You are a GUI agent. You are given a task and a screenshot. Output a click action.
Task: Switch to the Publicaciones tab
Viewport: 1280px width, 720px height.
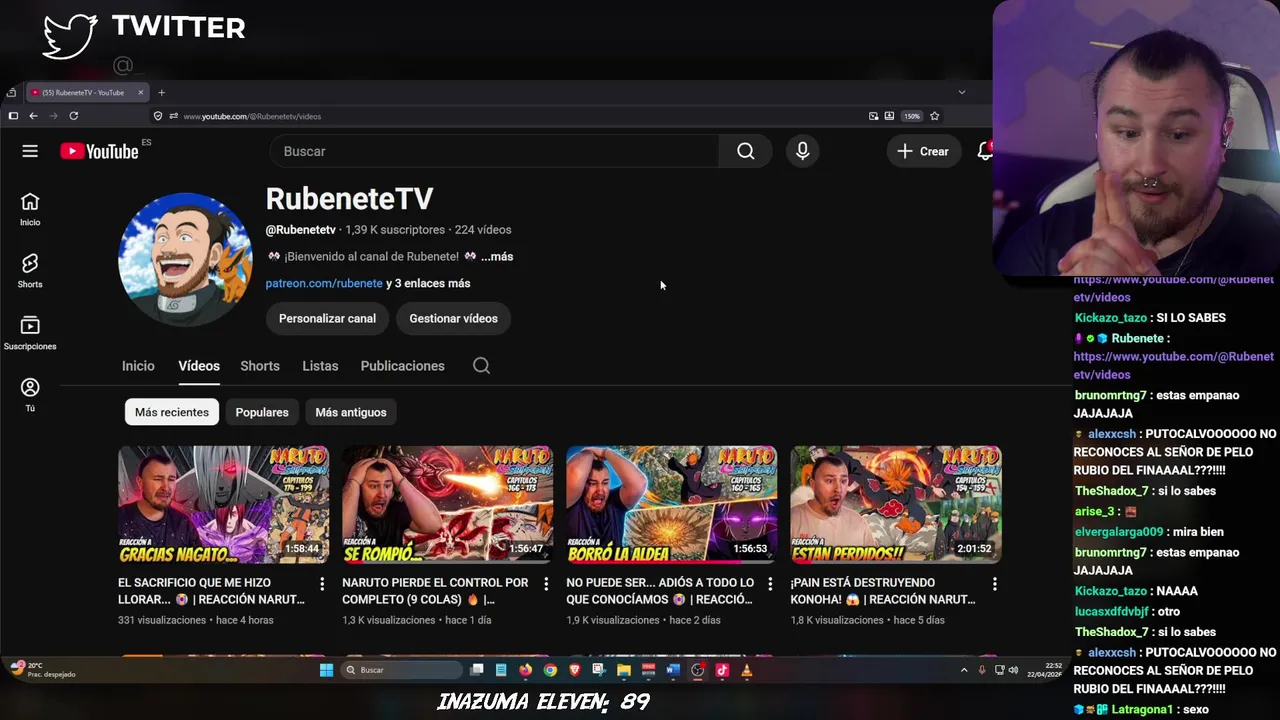402,366
